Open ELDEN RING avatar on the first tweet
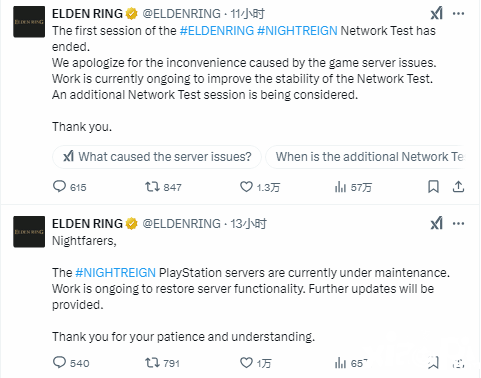This screenshot has height=378, width=481. (29, 22)
